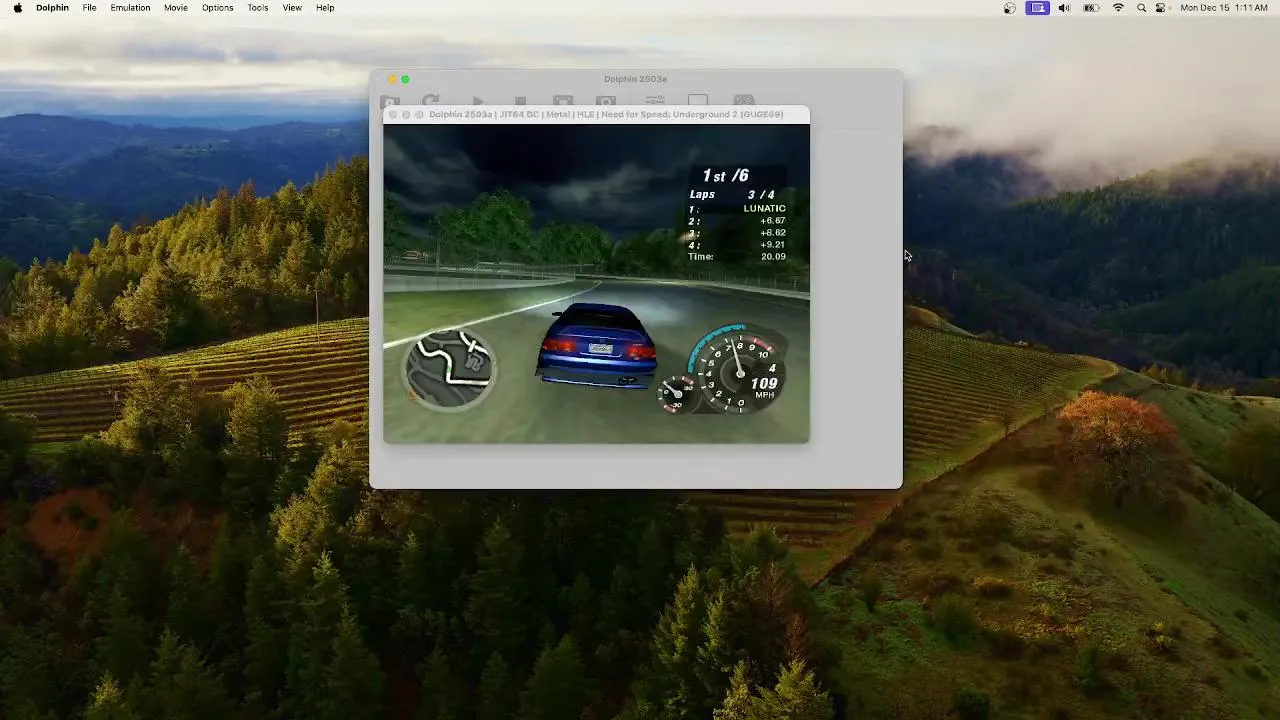Open the Dolphin application menu
Screen dimensions: 1280x720
(x=52, y=8)
